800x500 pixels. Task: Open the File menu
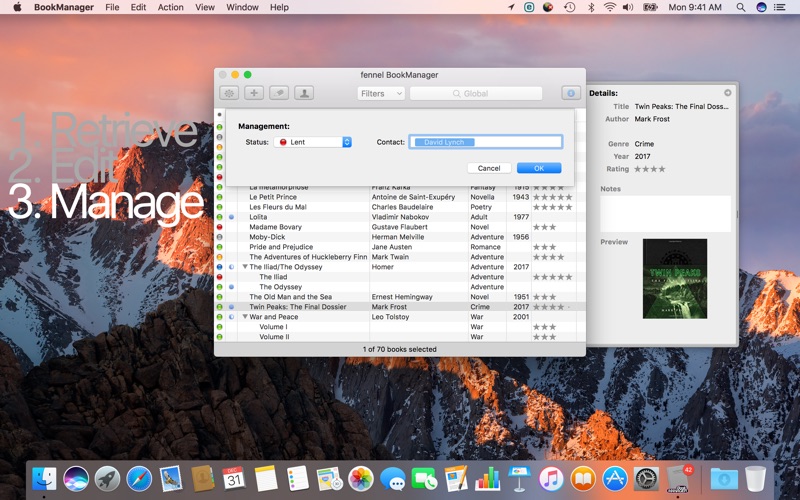point(112,7)
